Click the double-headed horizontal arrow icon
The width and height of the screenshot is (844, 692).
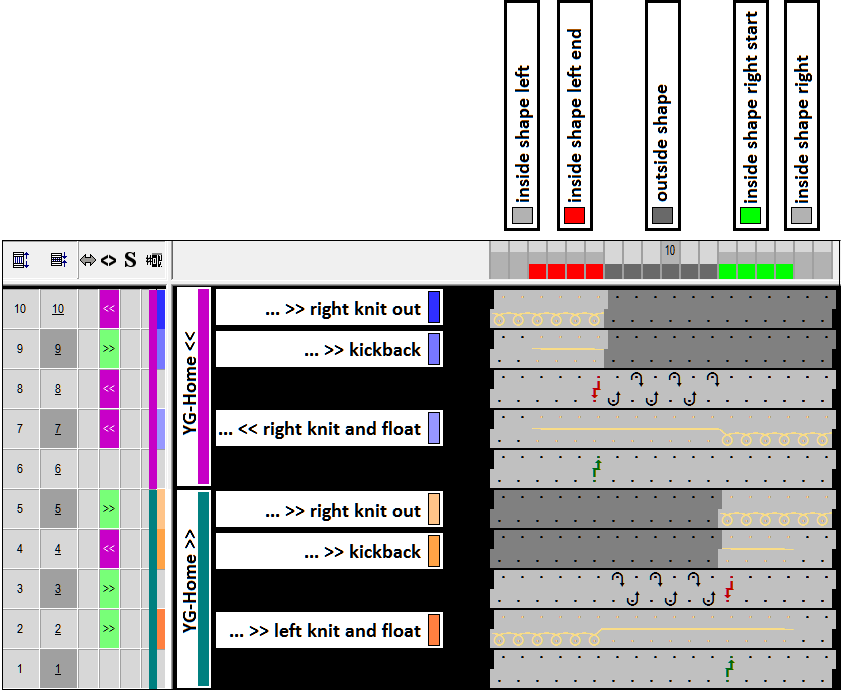pyautogui.click(x=88, y=260)
